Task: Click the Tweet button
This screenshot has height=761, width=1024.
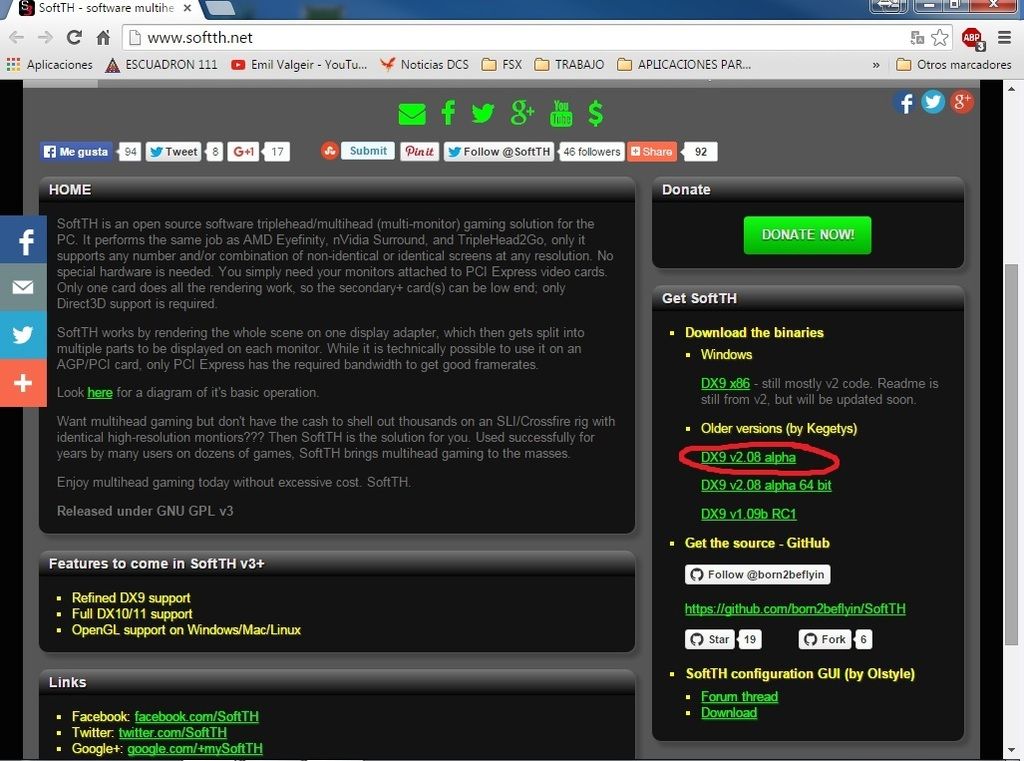Action: coord(173,152)
